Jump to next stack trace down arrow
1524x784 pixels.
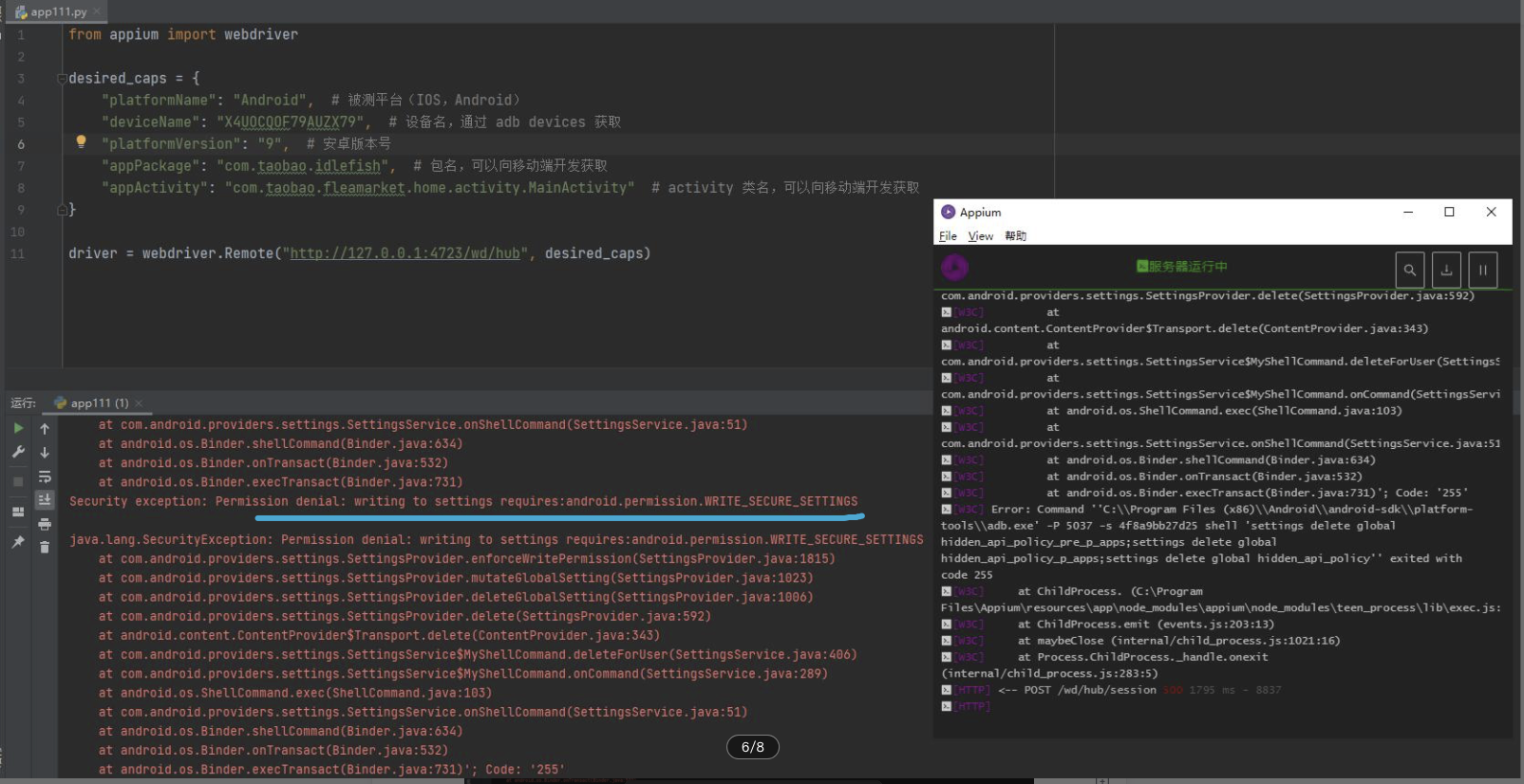coord(45,453)
